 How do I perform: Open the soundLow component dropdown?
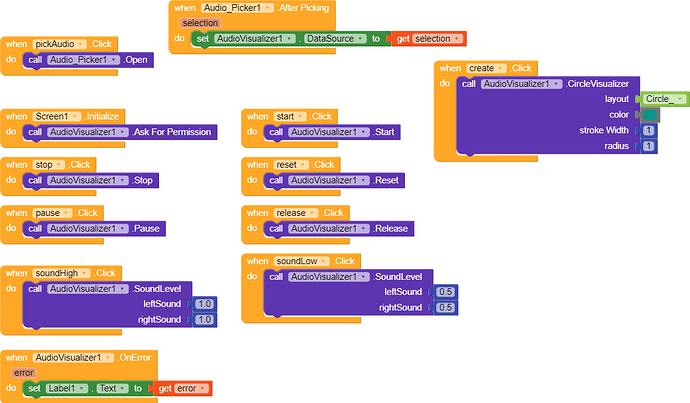pyautogui.click(x=301, y=261)
